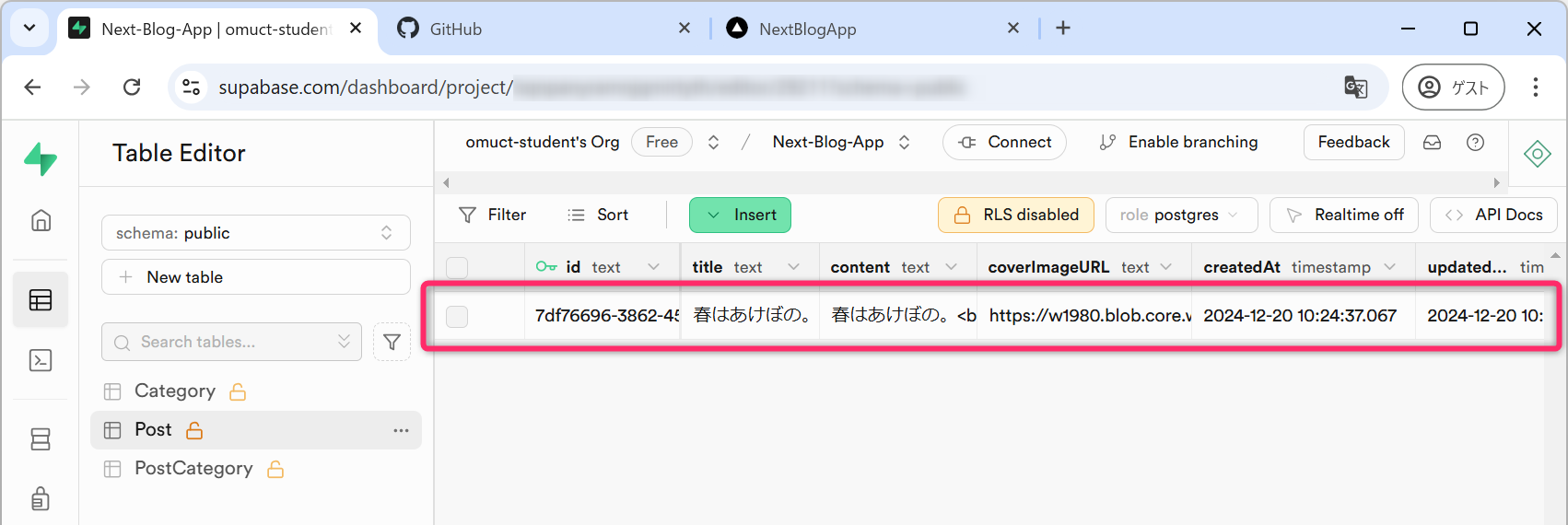The height and width of the screenshot is (525, 1568).
Task: Open the green Insert dropdown
Action: coord(740,215)
